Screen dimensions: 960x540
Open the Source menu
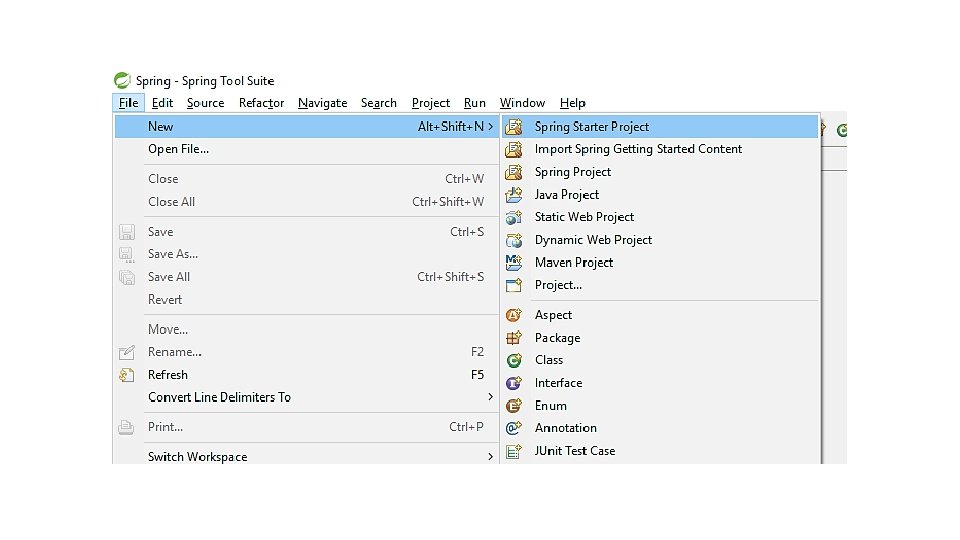click(206, 103)
